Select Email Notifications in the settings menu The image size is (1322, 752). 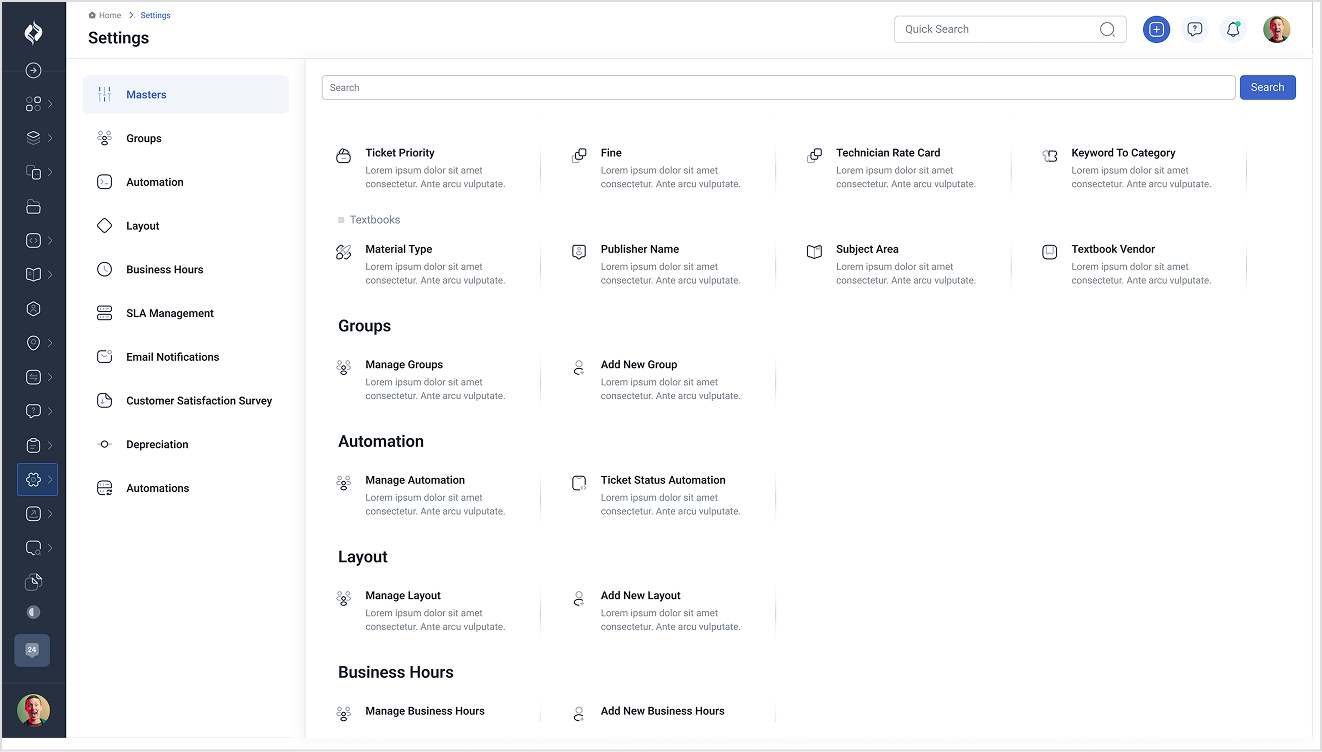(x=172, y=356)
